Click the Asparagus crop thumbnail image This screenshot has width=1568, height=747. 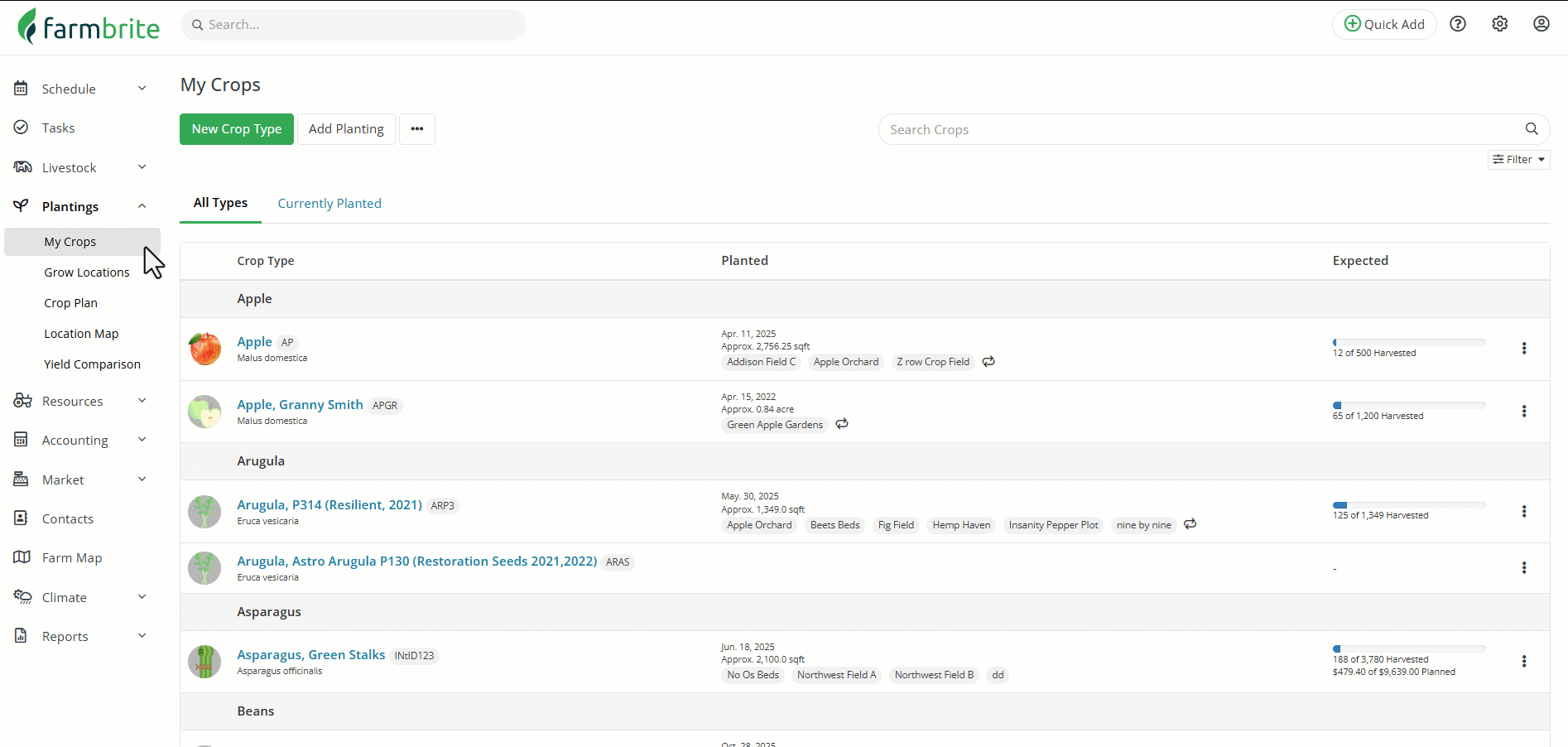(x=204, y=662)
